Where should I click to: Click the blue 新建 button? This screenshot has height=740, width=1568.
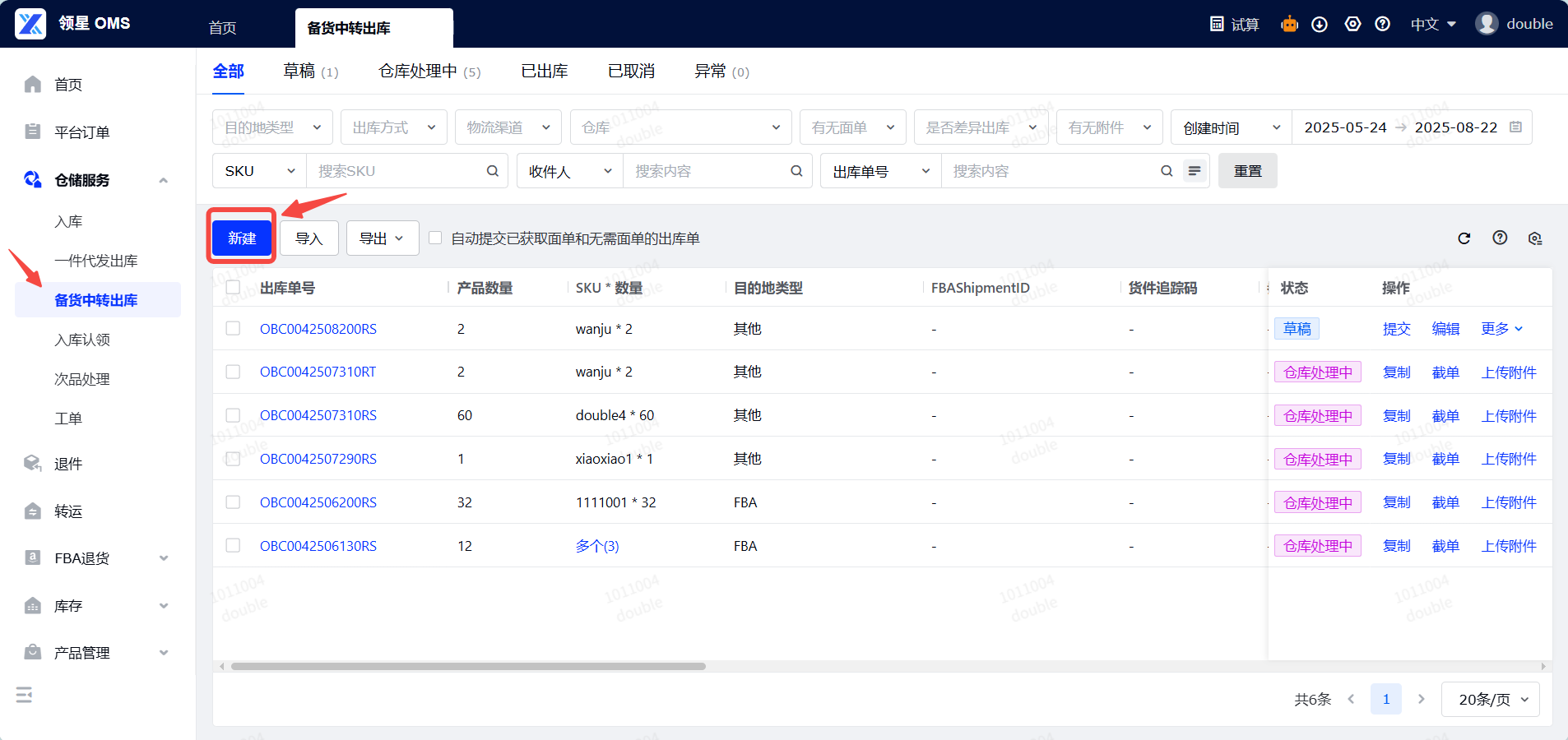(x=242, y=238)
